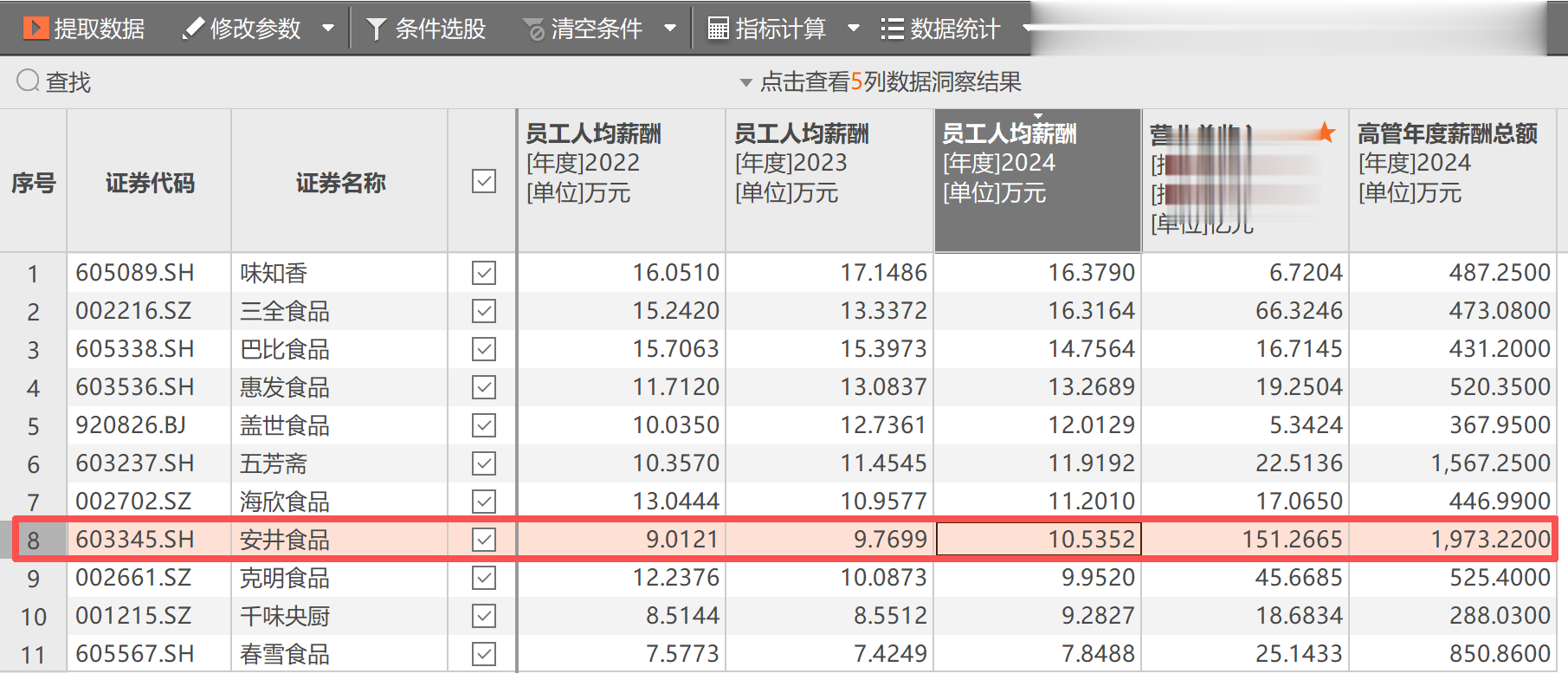The width and height of the screenshot is (1568, 680).
Task: Click the 数据统计 list icon
Action: click(x=892, y=29)
